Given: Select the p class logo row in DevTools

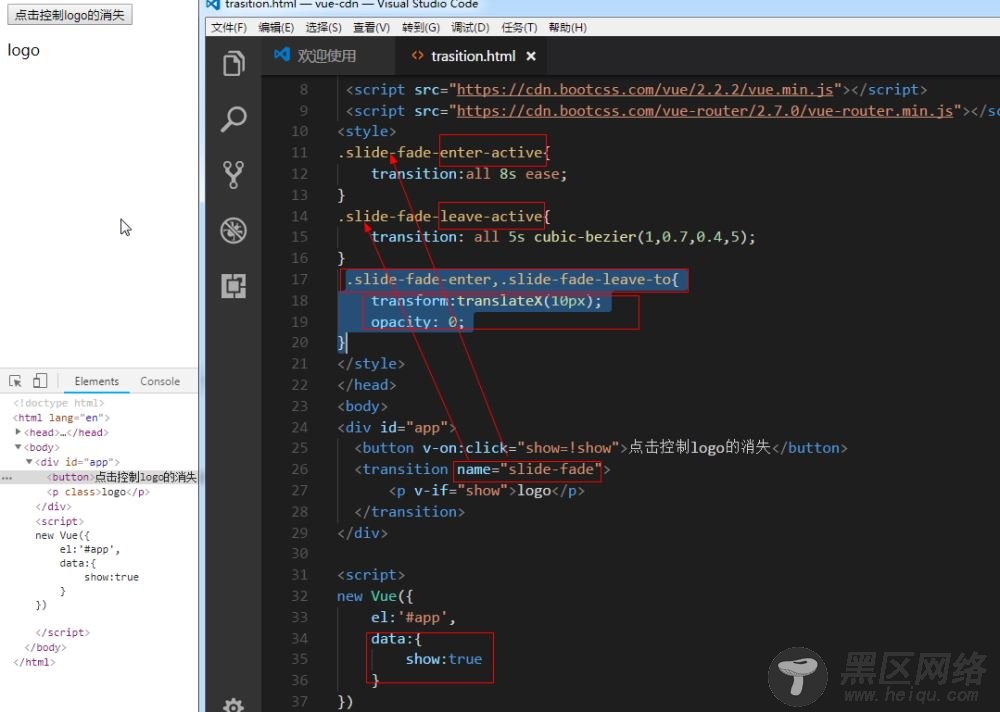Looking at the screenshot, I should point(98,491).
